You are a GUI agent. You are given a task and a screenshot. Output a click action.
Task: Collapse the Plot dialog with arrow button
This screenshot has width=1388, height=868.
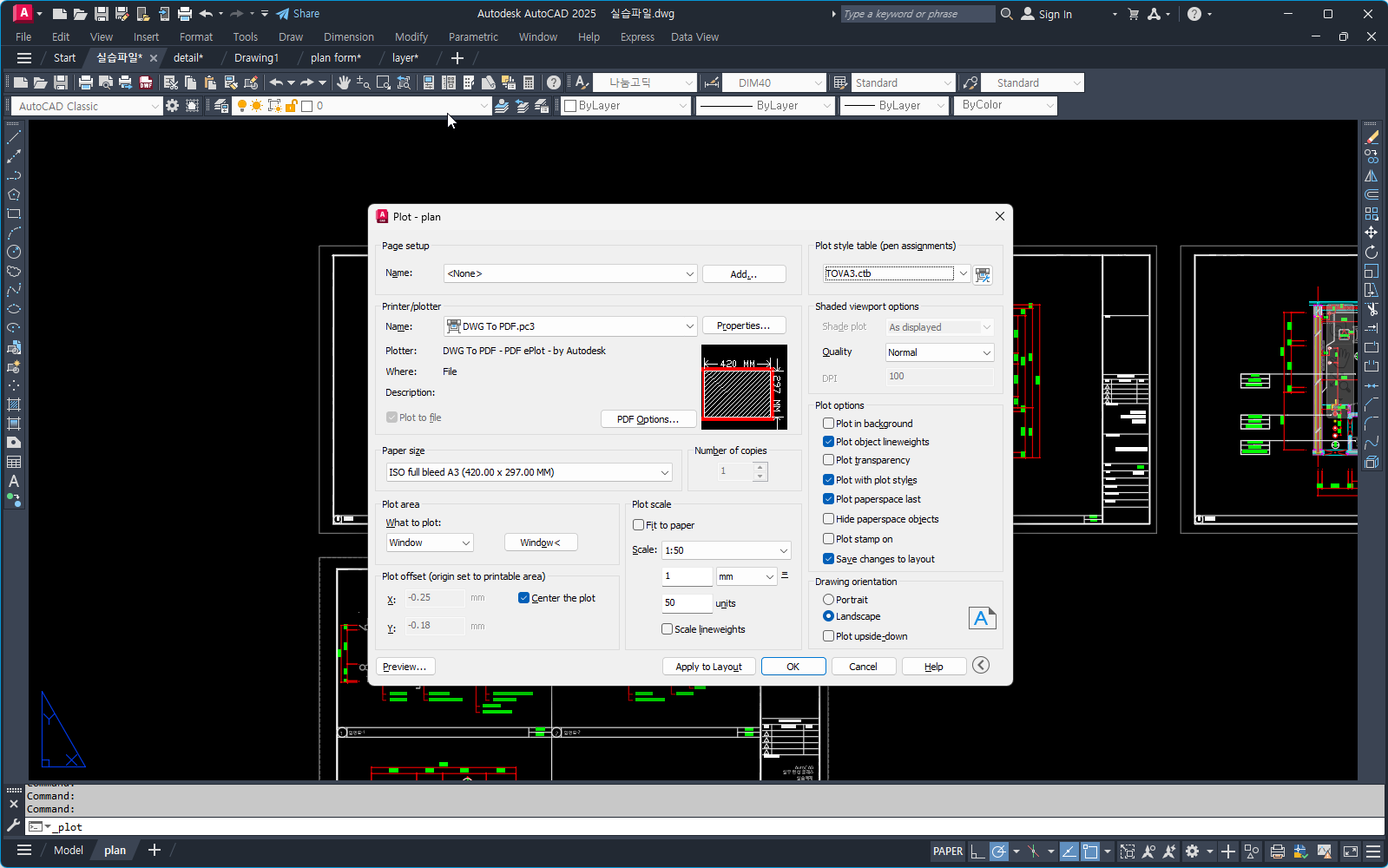pos(981,665)
